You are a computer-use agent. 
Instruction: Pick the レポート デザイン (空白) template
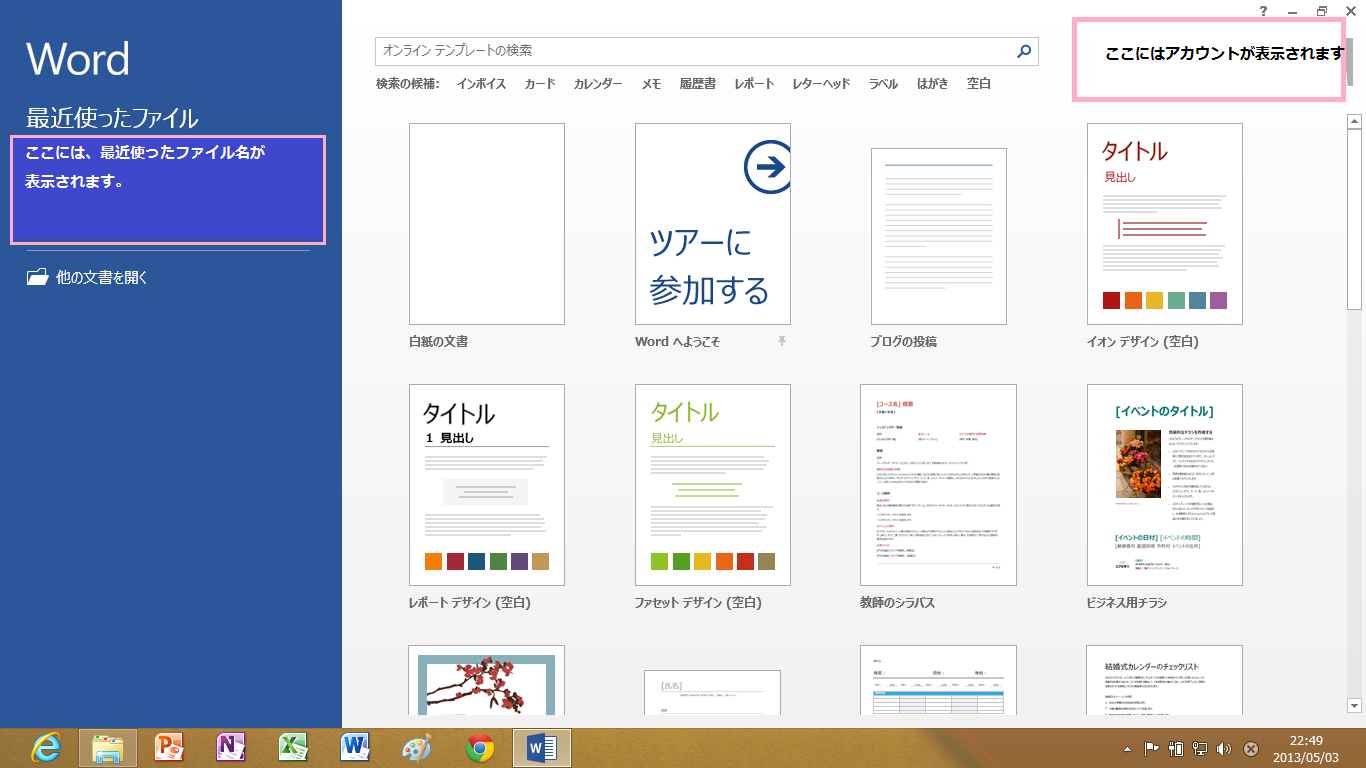487,485
